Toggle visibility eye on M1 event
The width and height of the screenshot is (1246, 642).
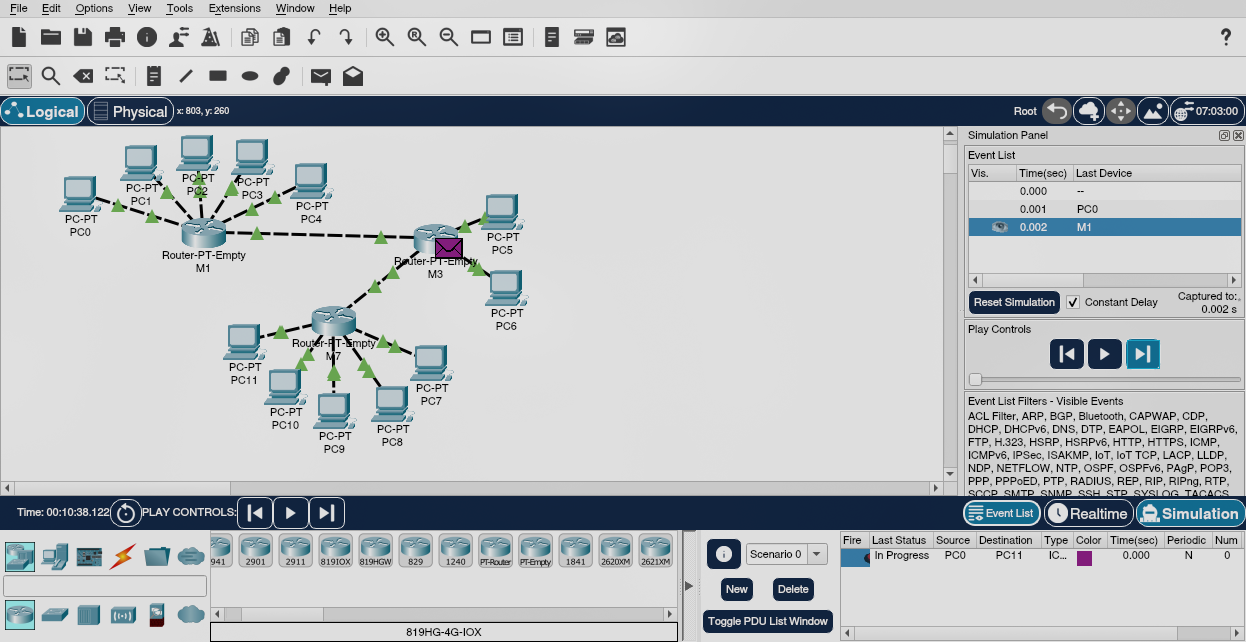999,227
